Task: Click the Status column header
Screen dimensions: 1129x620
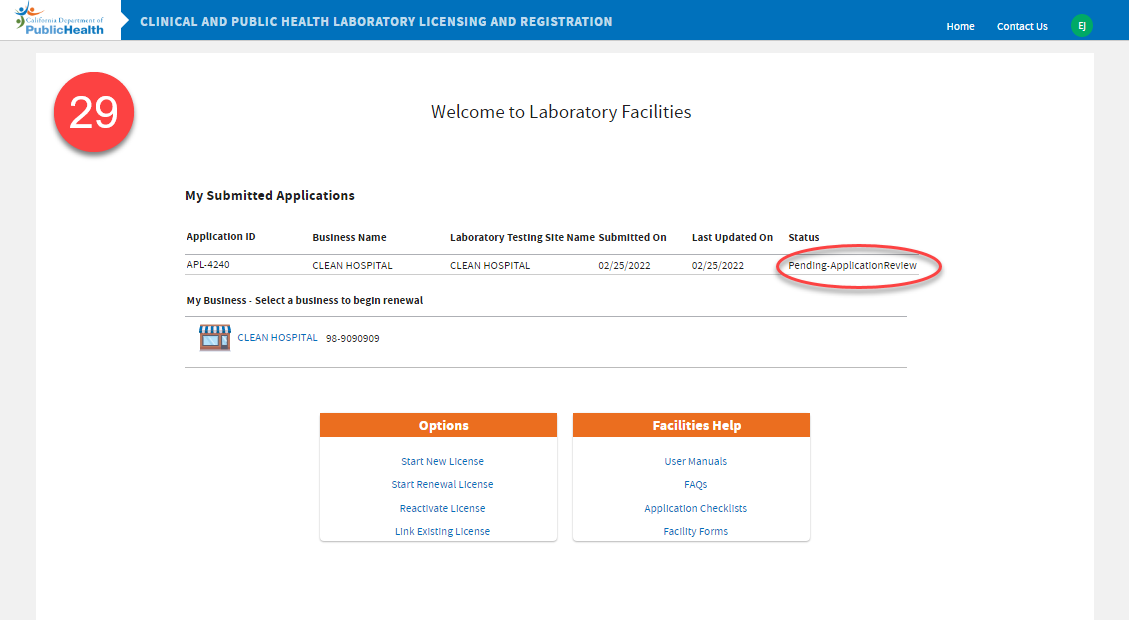Action: tap(804, 238)
